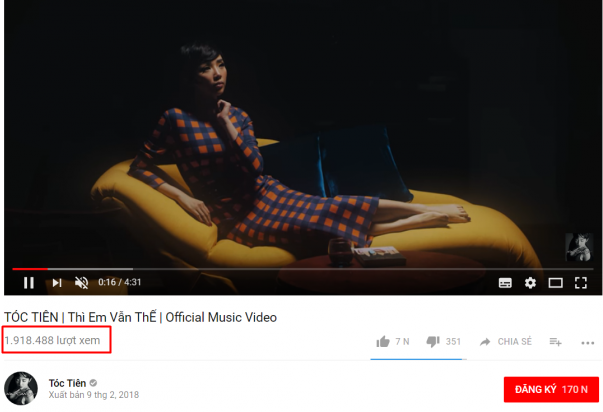
Task: Open the player settings gear
Action: (530, 283)
